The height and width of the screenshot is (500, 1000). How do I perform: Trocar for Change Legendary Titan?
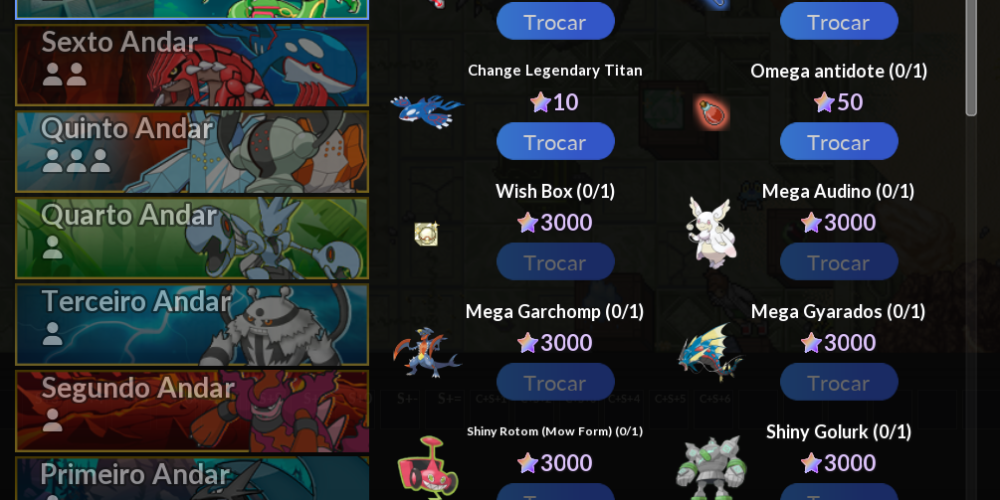coord(555,142)
